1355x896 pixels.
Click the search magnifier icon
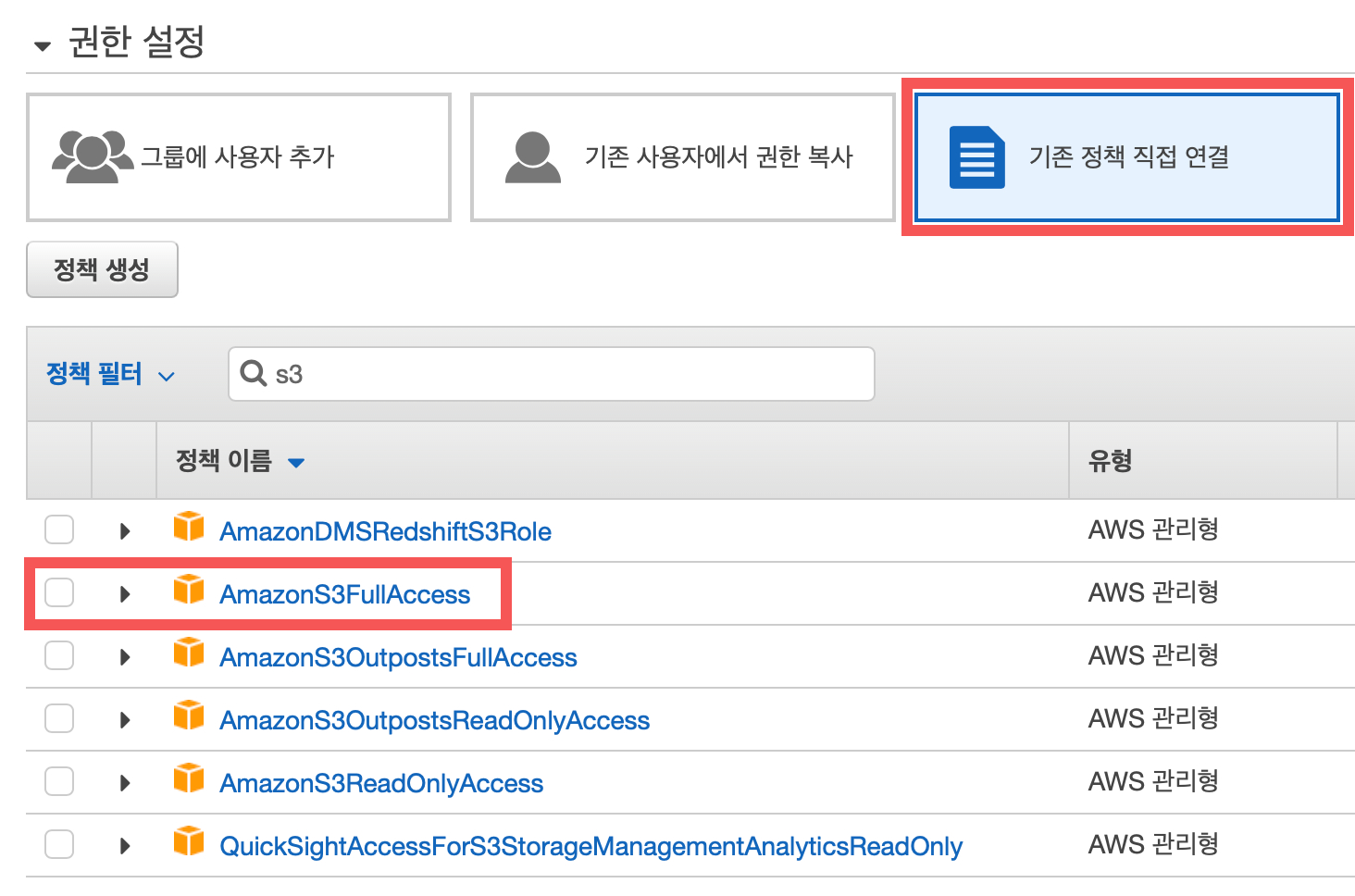point(253,373)
